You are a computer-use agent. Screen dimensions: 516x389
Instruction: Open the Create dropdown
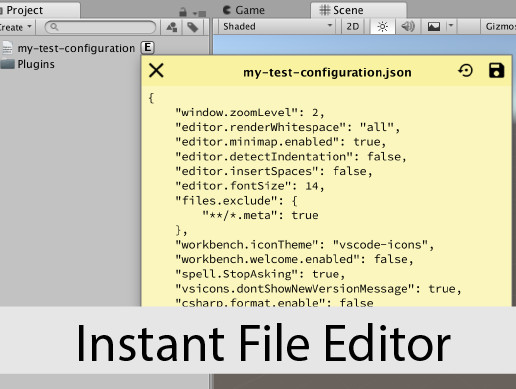click(16, 27)
